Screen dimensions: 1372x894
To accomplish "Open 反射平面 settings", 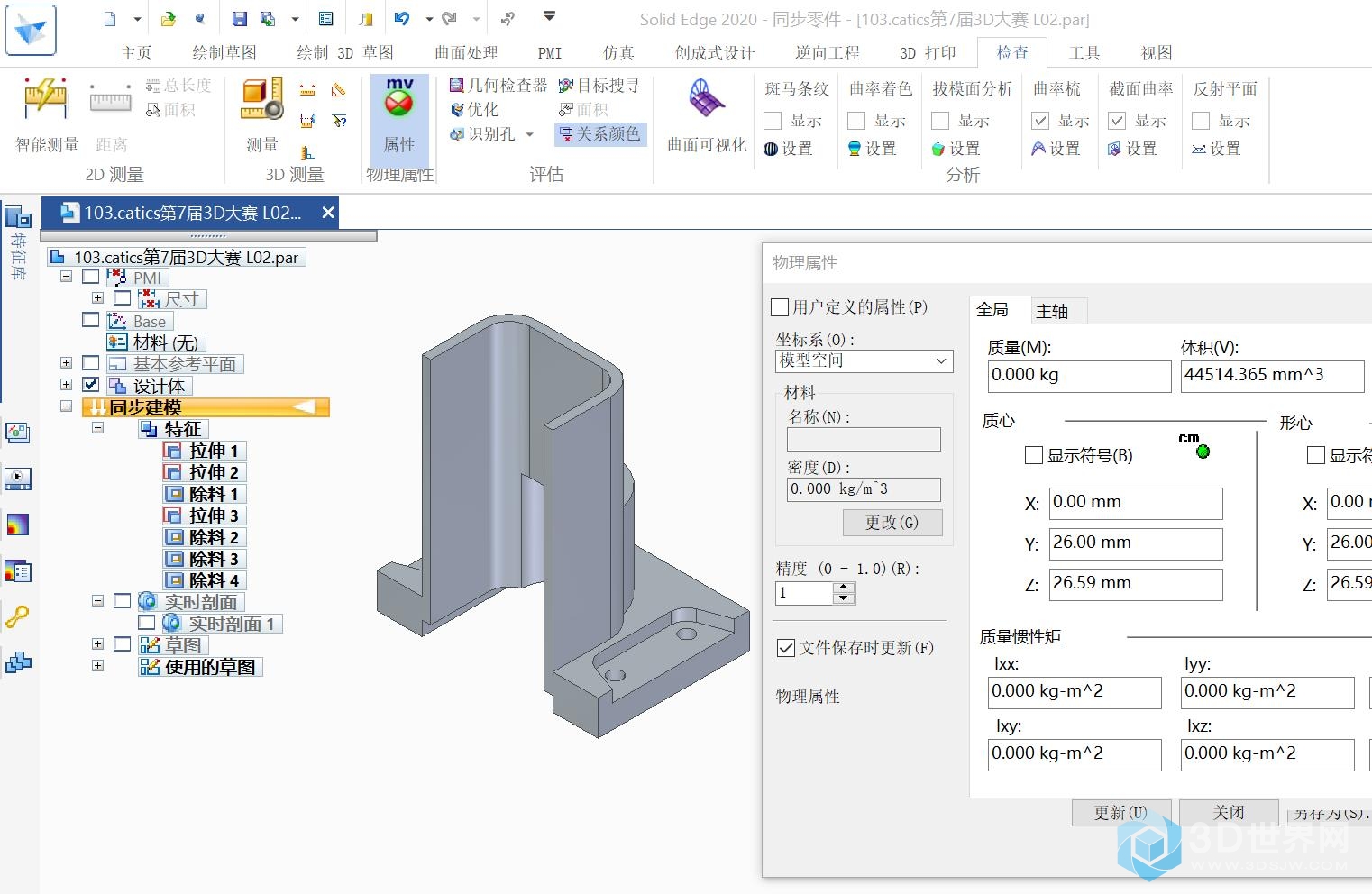I will (1216, 149).
